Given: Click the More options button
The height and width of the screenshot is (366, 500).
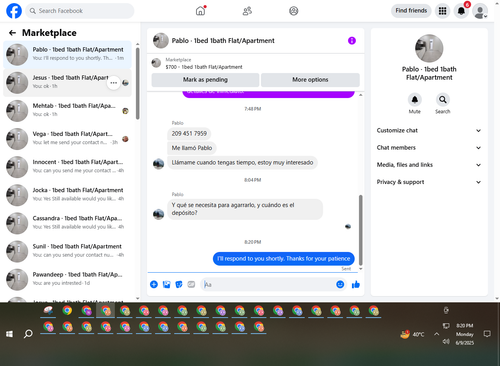Looking at the screenshot, I should pos(310,80).
